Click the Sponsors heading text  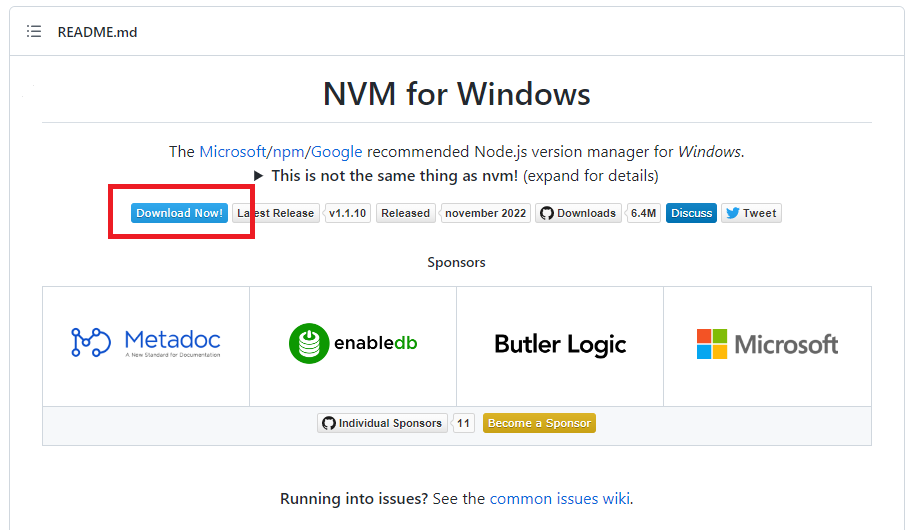(x=456, y=262)
